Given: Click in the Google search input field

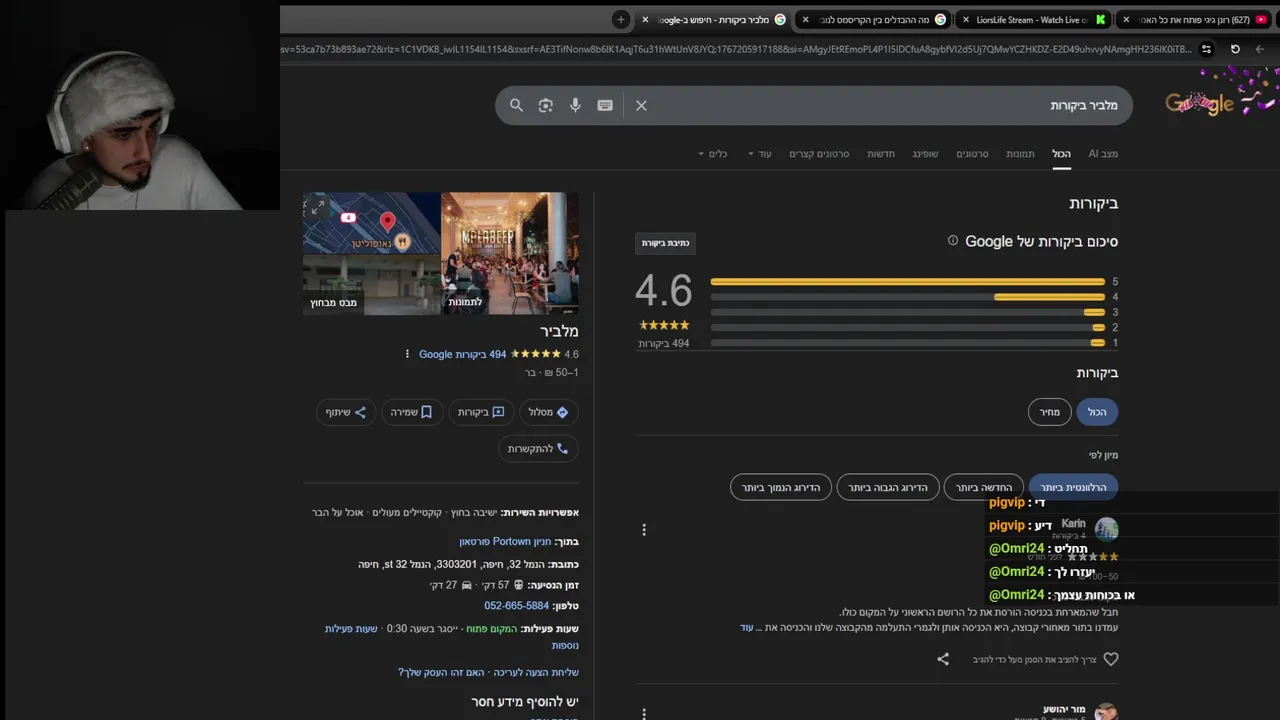Looking at the screenshot, I should [885, 105].
